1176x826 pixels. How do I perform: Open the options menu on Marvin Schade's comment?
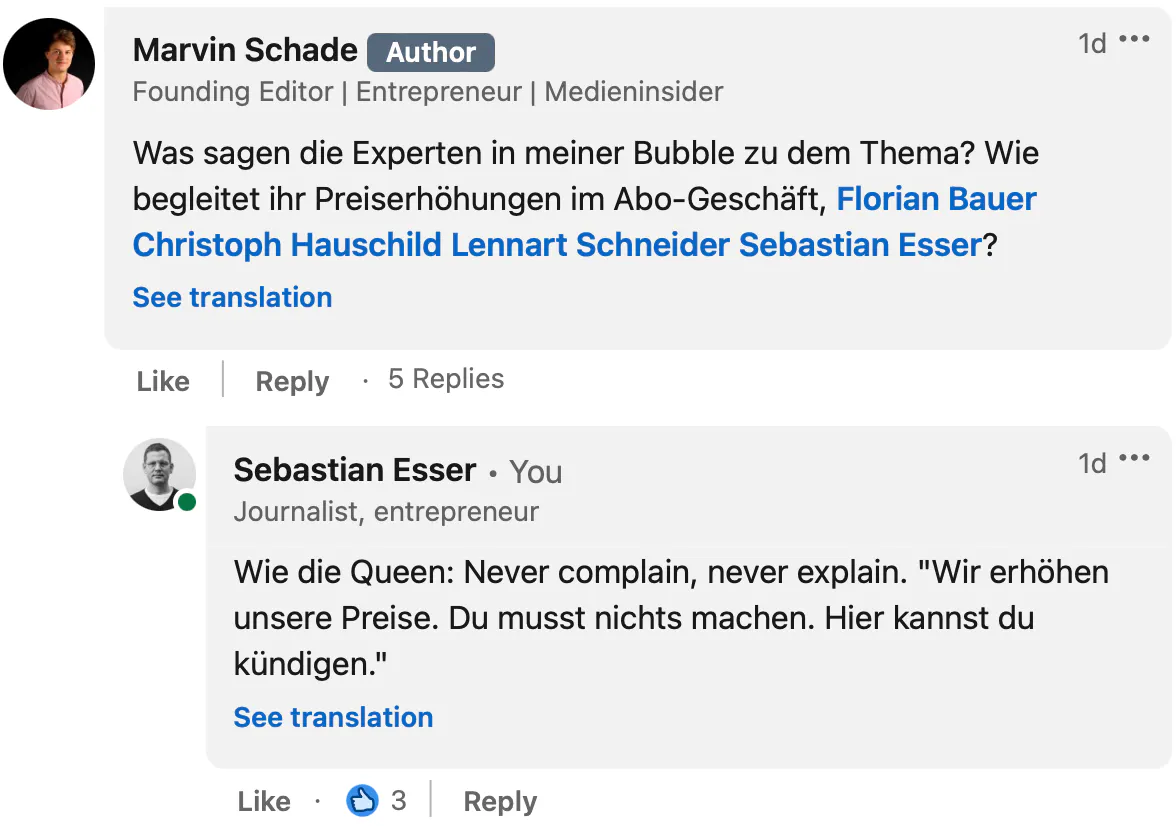pyautogui.click(x=1135, y=40)
